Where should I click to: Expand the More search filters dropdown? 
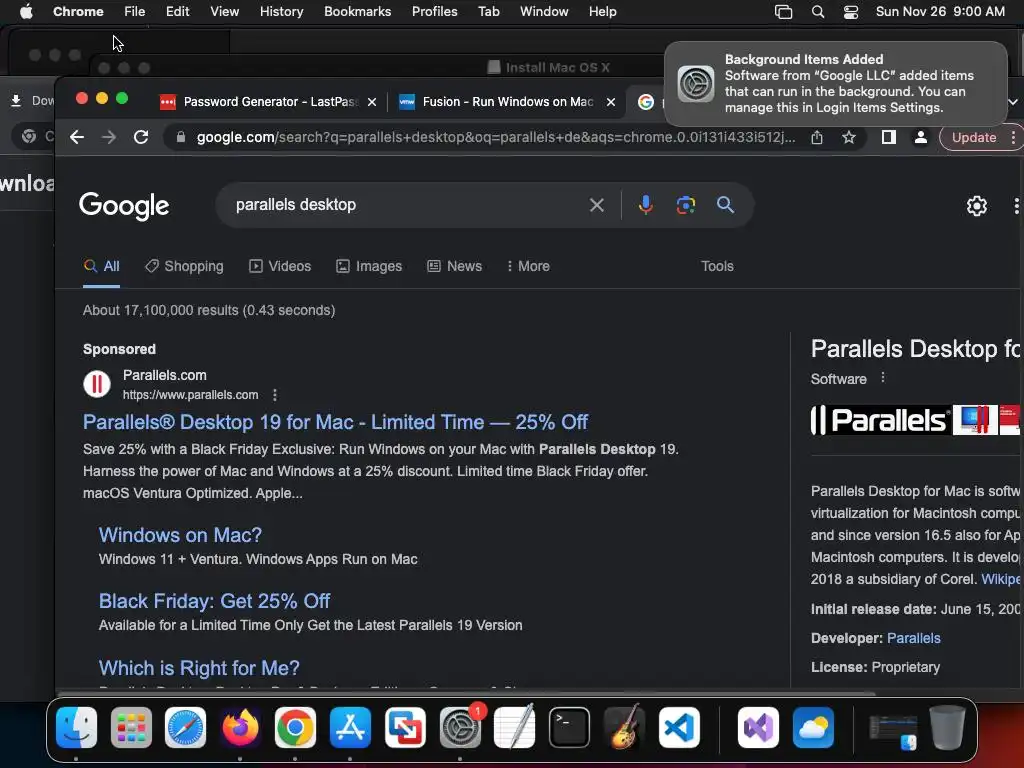(x=528, y=266)
